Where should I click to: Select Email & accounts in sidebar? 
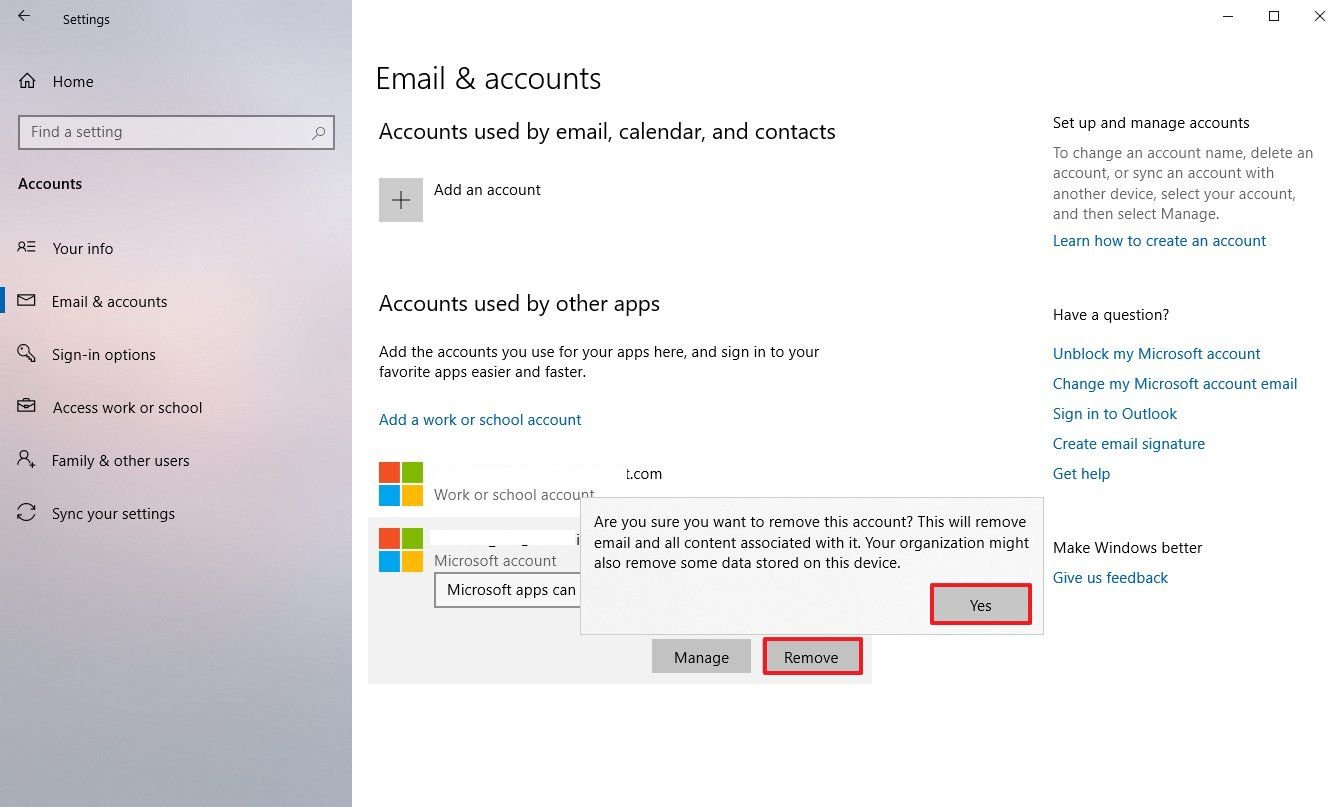pos(109,302)
